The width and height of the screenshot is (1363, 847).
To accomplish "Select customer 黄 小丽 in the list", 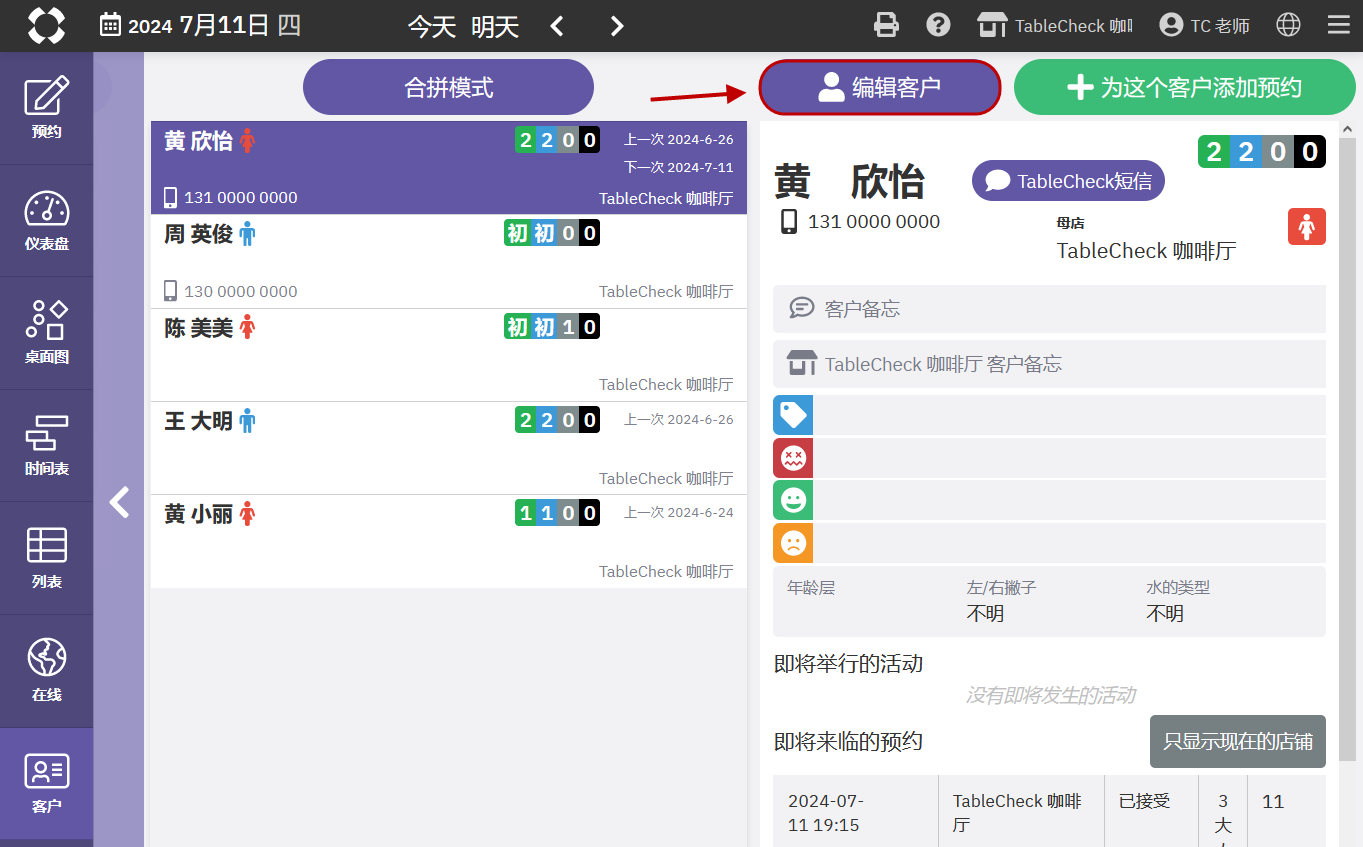I will click(x=449, y=541).
